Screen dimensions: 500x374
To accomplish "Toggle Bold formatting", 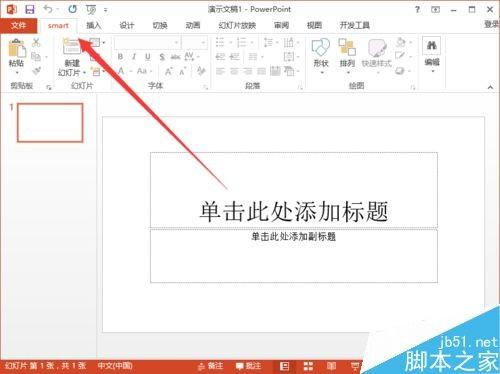I will 120,57.
